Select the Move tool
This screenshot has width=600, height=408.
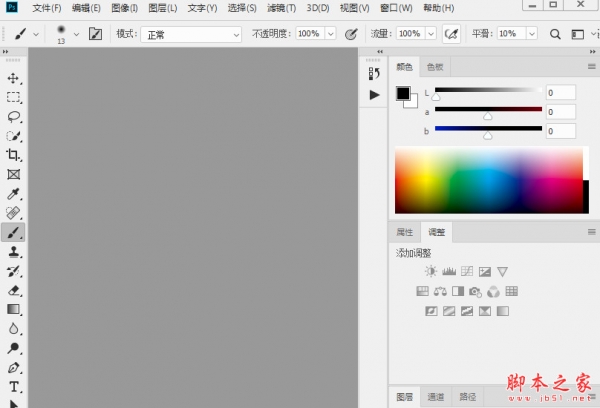[14, 78]
